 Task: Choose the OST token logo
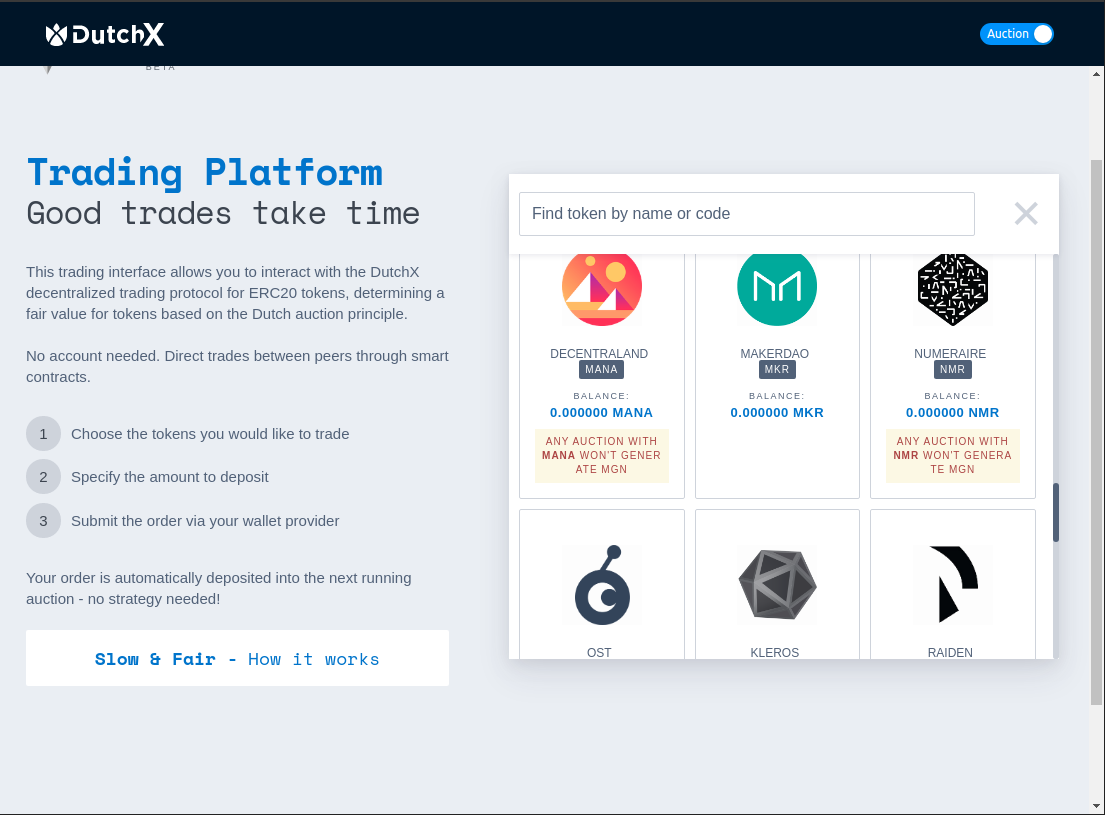click(x=602, y=585)
